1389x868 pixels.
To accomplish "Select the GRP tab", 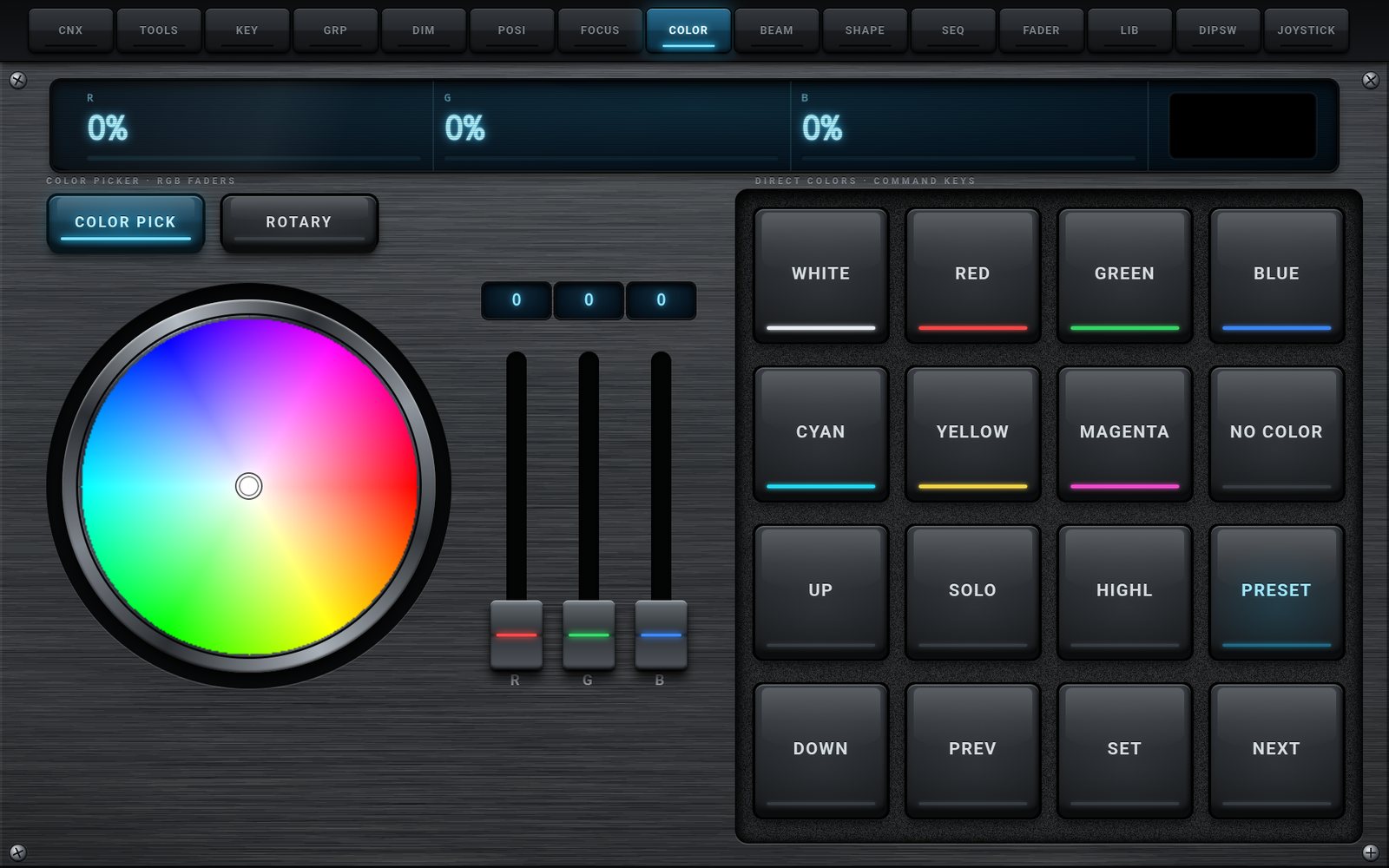I will pos(335,30).
